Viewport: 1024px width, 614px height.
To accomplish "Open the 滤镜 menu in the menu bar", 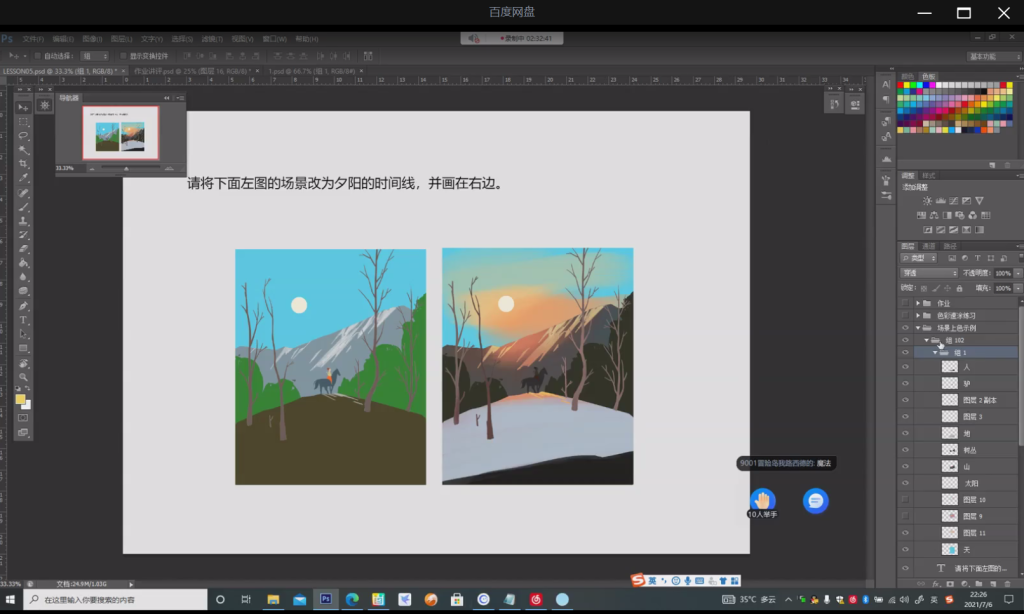I will 211,39.
